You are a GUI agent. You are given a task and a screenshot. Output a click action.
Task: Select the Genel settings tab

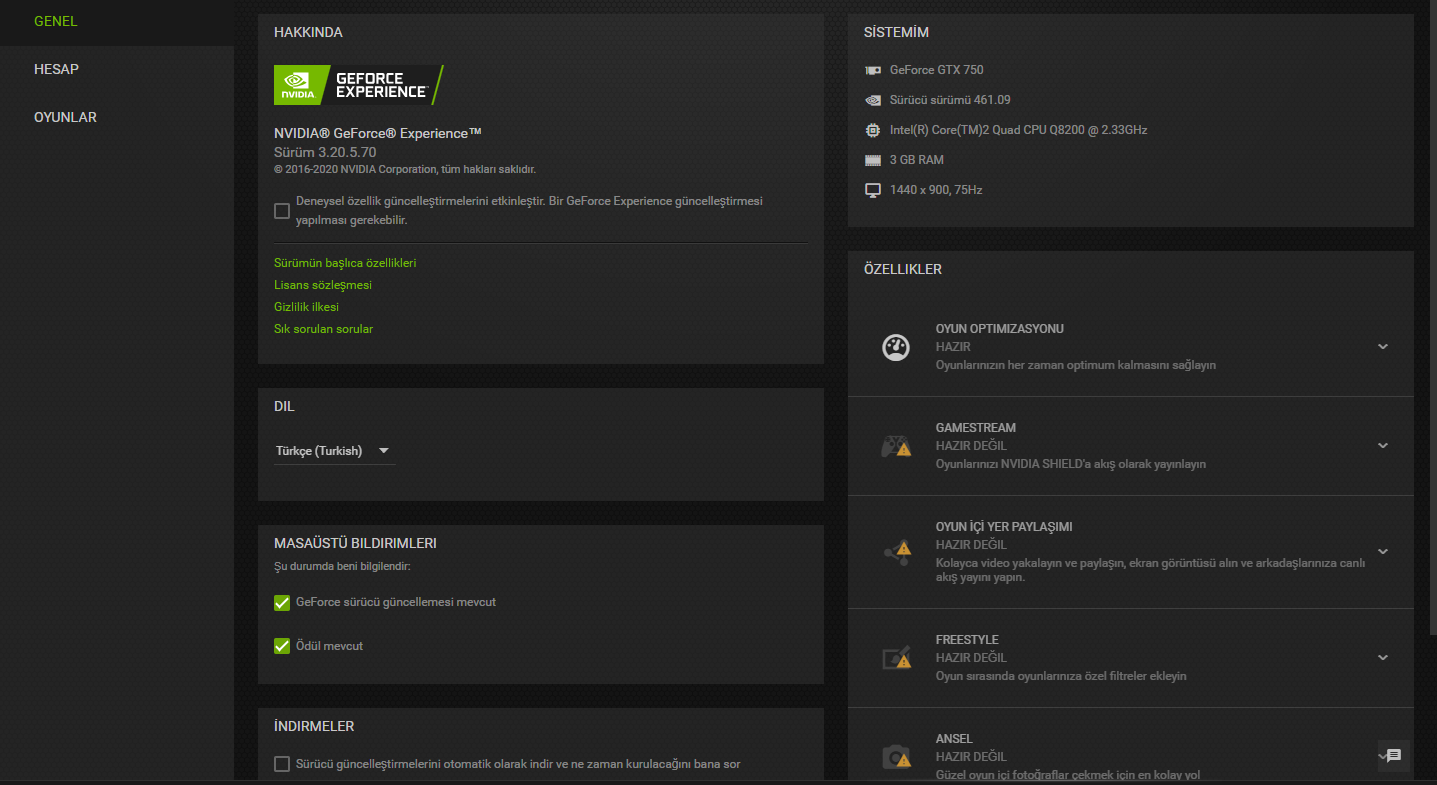(117, 21)
